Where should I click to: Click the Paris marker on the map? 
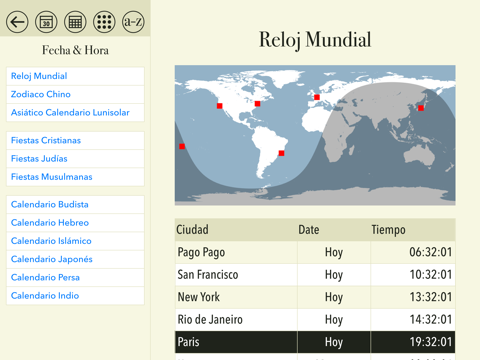click(x=317, y=97)
